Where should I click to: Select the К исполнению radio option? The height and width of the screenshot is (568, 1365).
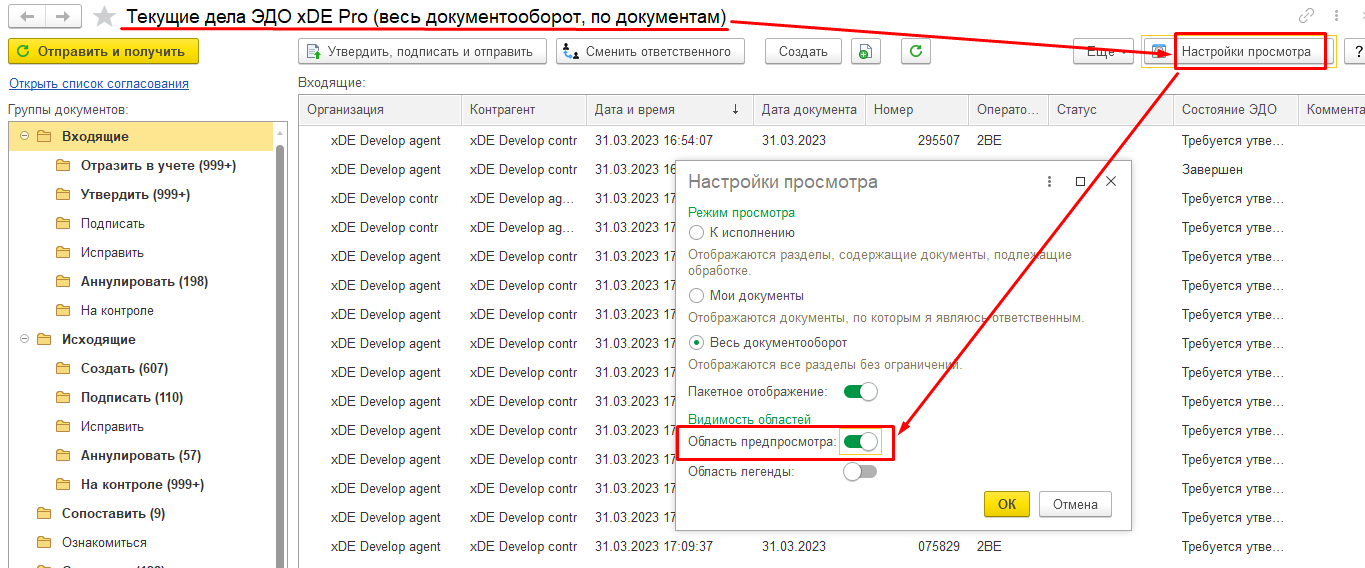697,232
